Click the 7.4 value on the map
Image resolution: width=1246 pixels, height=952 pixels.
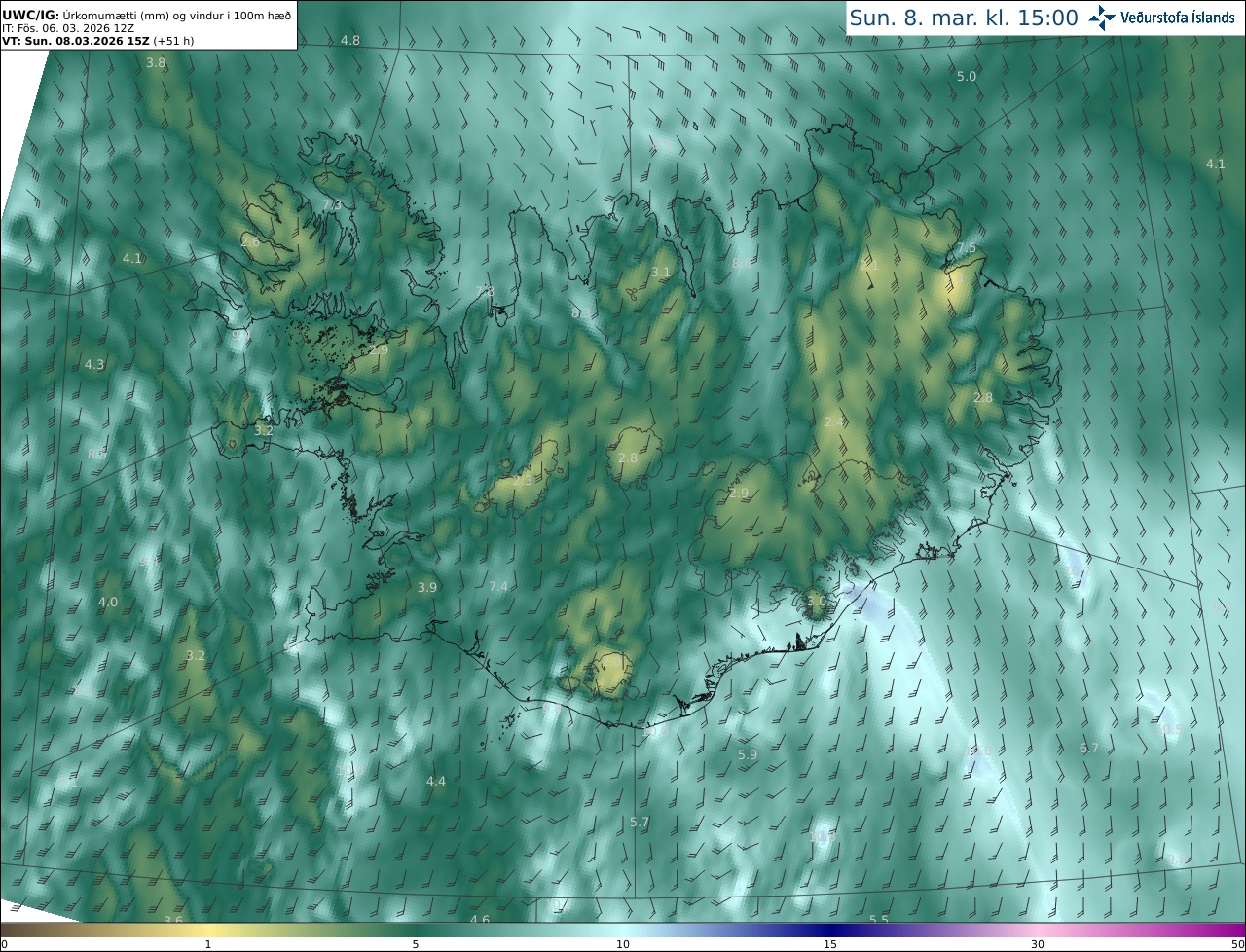point(498,586)
